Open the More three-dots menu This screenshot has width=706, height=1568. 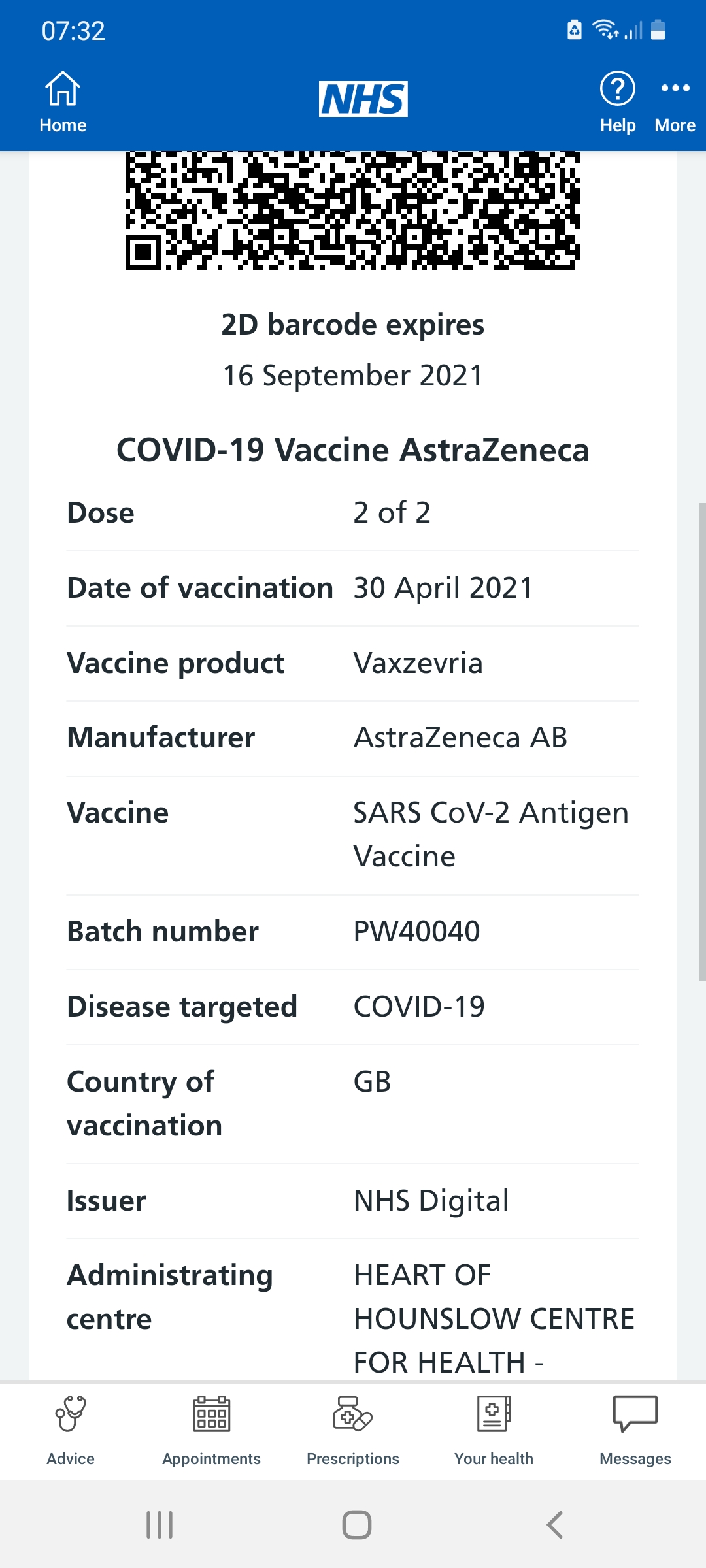coord(675,89)
